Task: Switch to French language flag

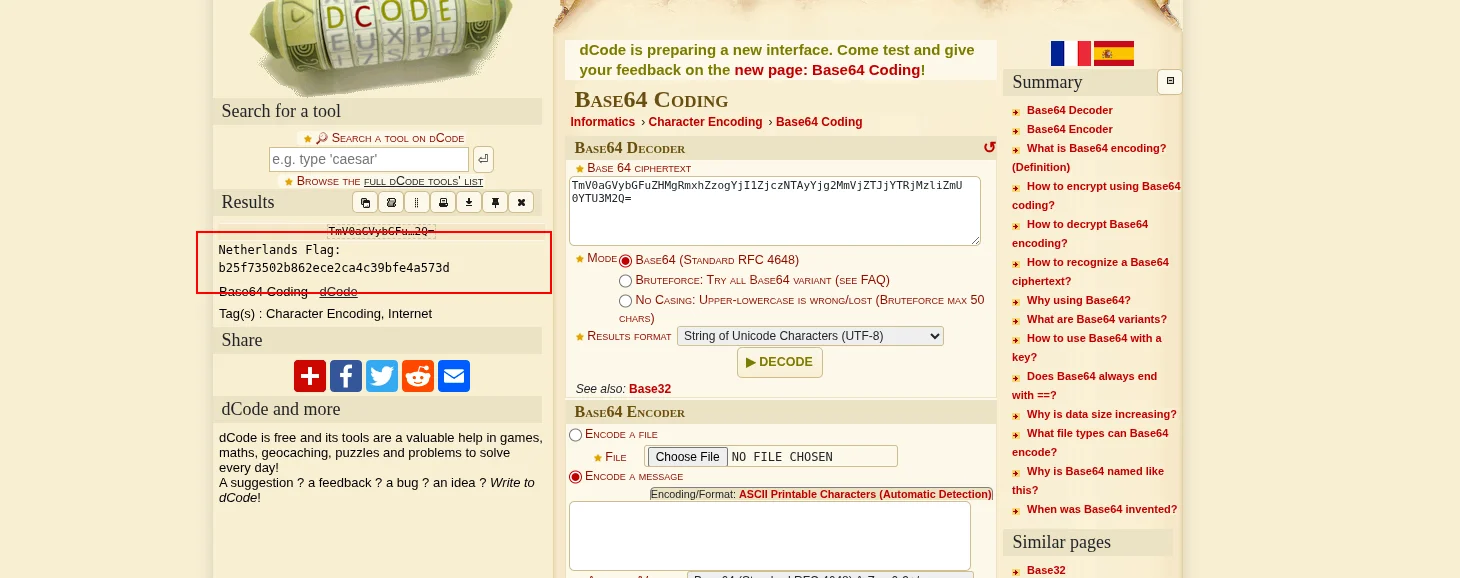Action: point(1070,53)
